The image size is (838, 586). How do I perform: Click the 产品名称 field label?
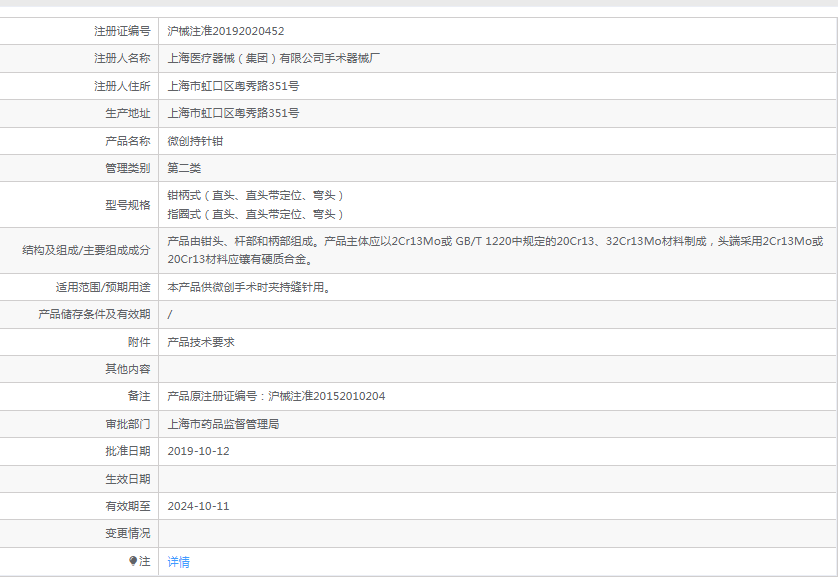[x=128, y=141]
